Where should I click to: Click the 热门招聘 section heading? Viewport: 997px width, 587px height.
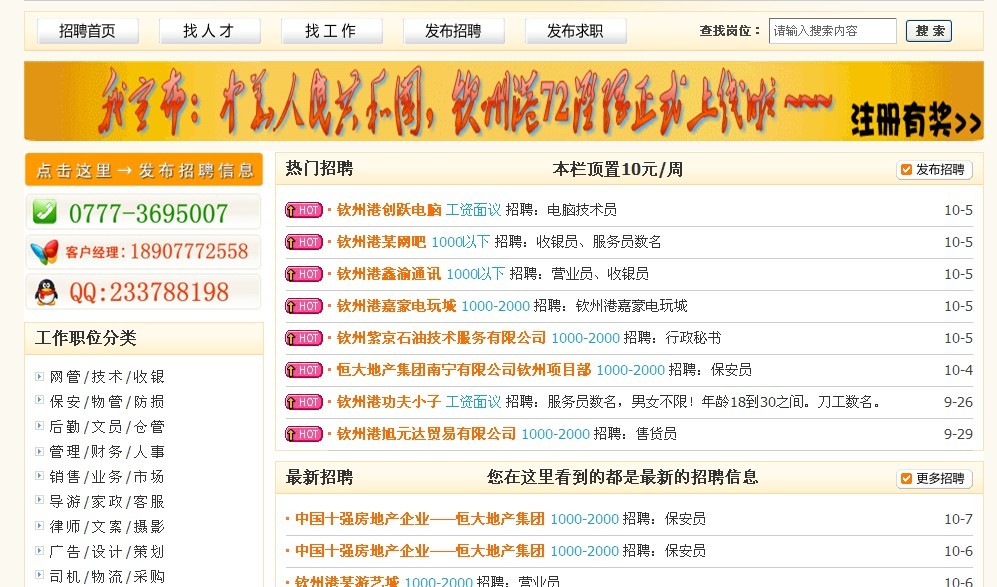click(x=319, y=169)
